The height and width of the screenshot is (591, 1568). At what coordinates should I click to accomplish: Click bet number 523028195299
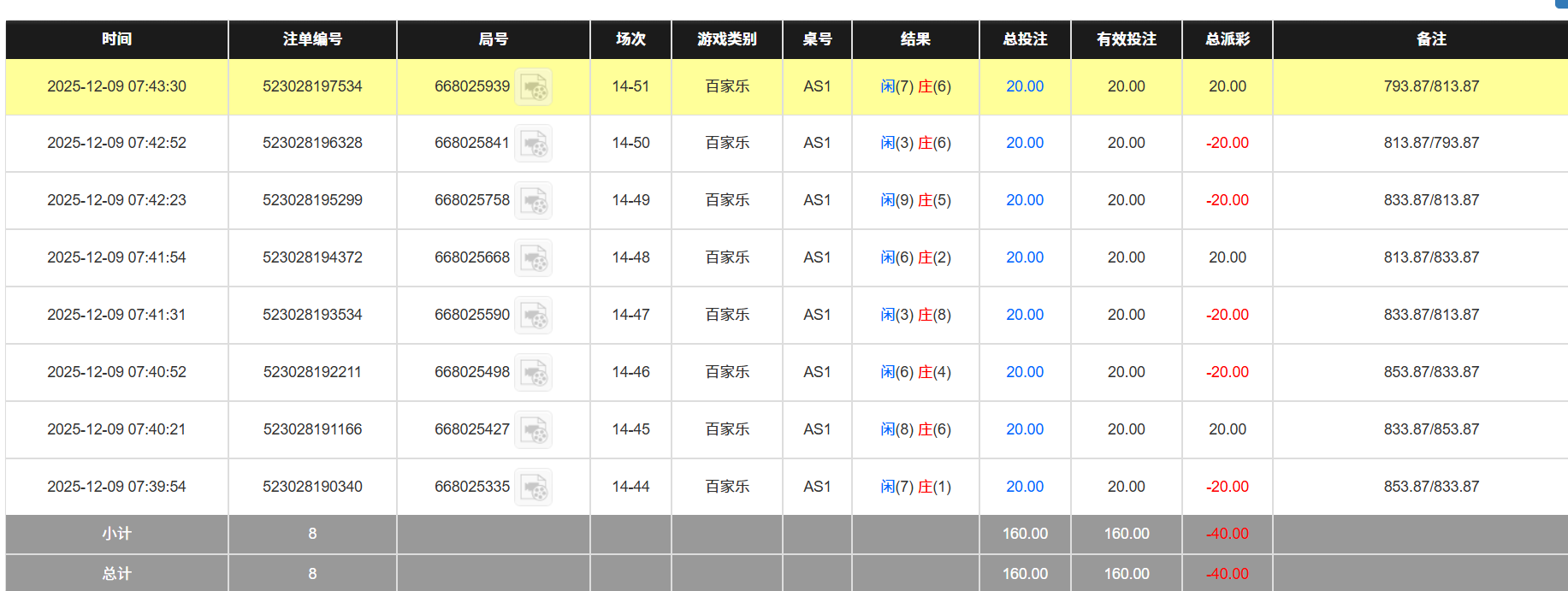[311, 200]
